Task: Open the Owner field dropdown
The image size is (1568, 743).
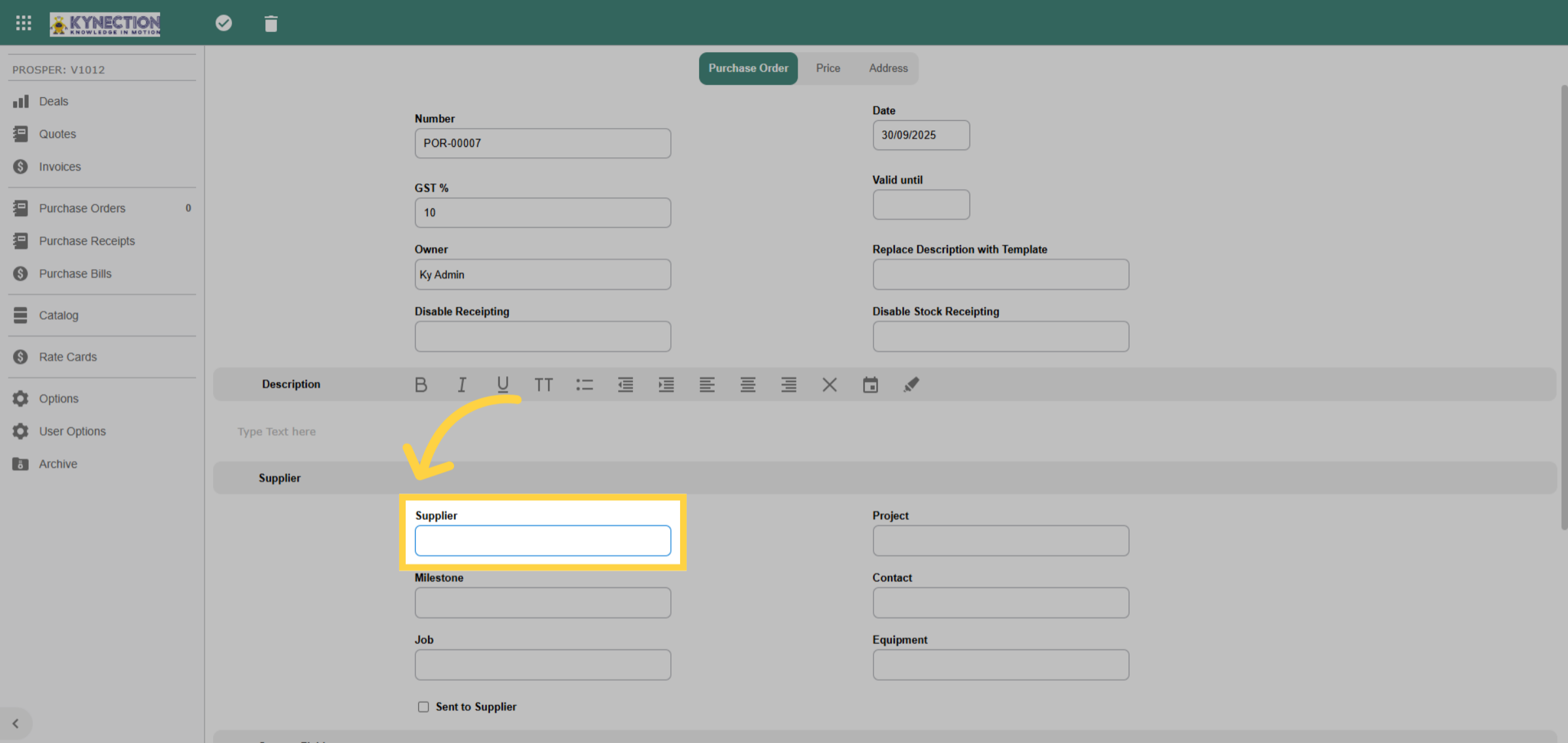Action: point(542,274)
